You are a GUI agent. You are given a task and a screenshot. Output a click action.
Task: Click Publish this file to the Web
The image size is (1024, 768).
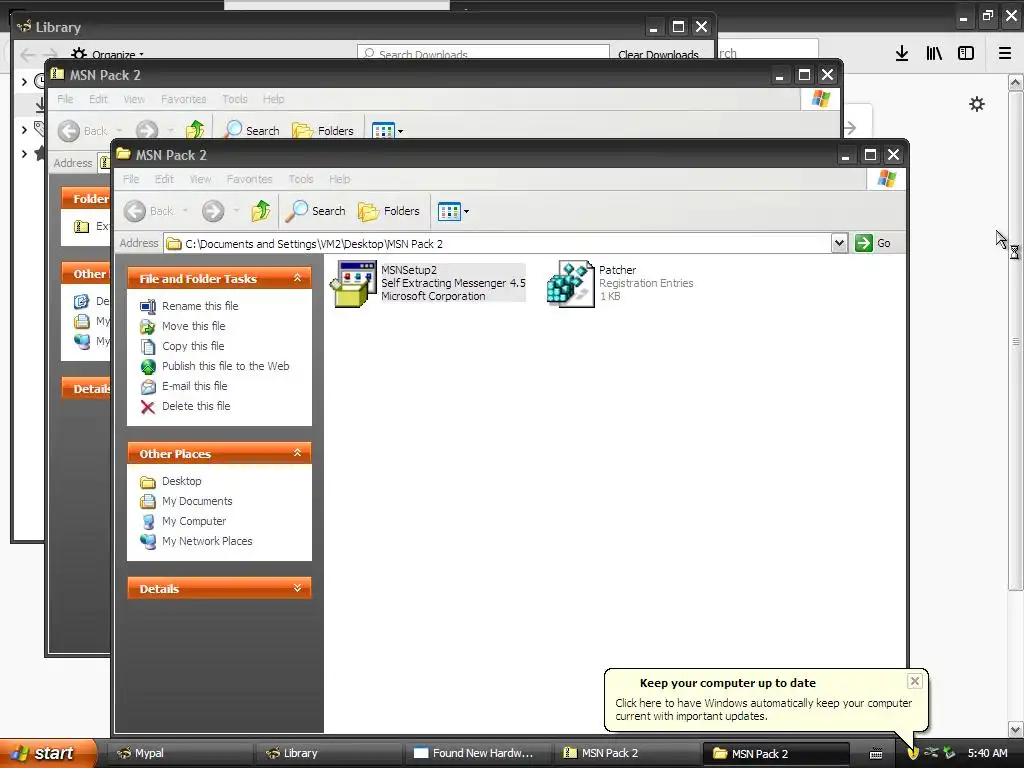pyautogui.click(x=225, y=366)
